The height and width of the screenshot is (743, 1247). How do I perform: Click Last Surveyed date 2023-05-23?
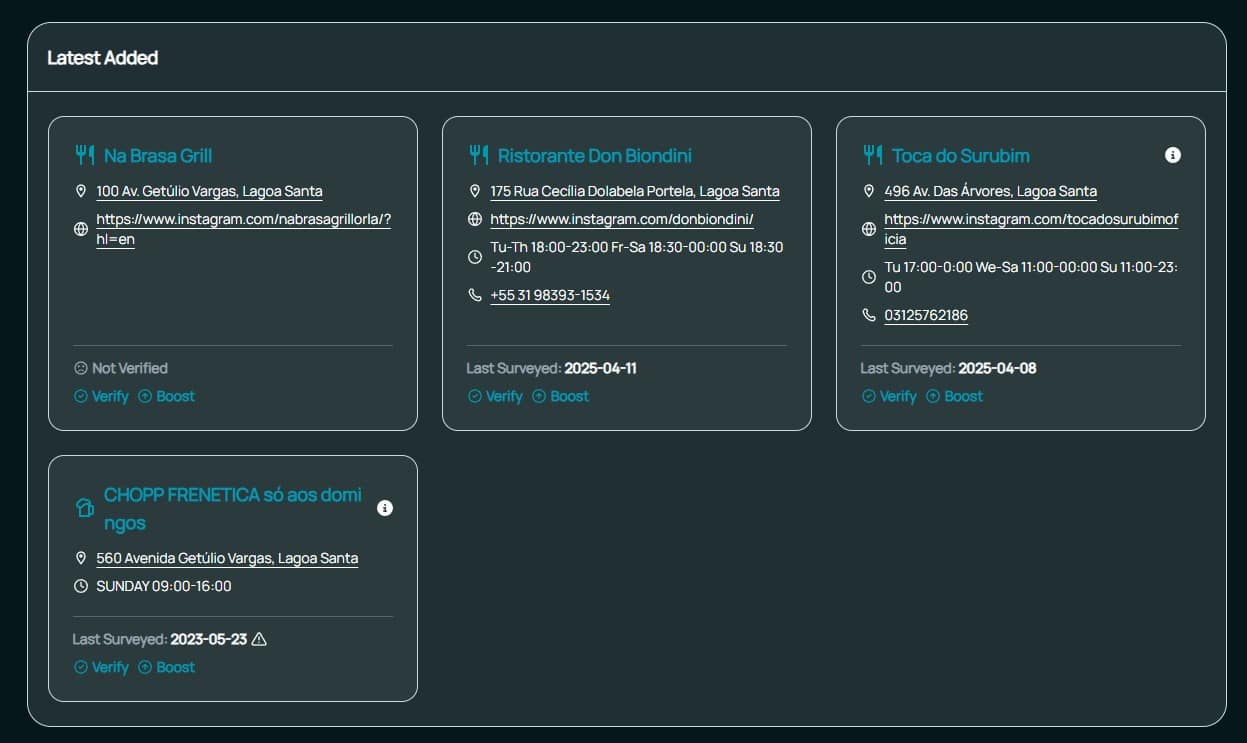208,639
